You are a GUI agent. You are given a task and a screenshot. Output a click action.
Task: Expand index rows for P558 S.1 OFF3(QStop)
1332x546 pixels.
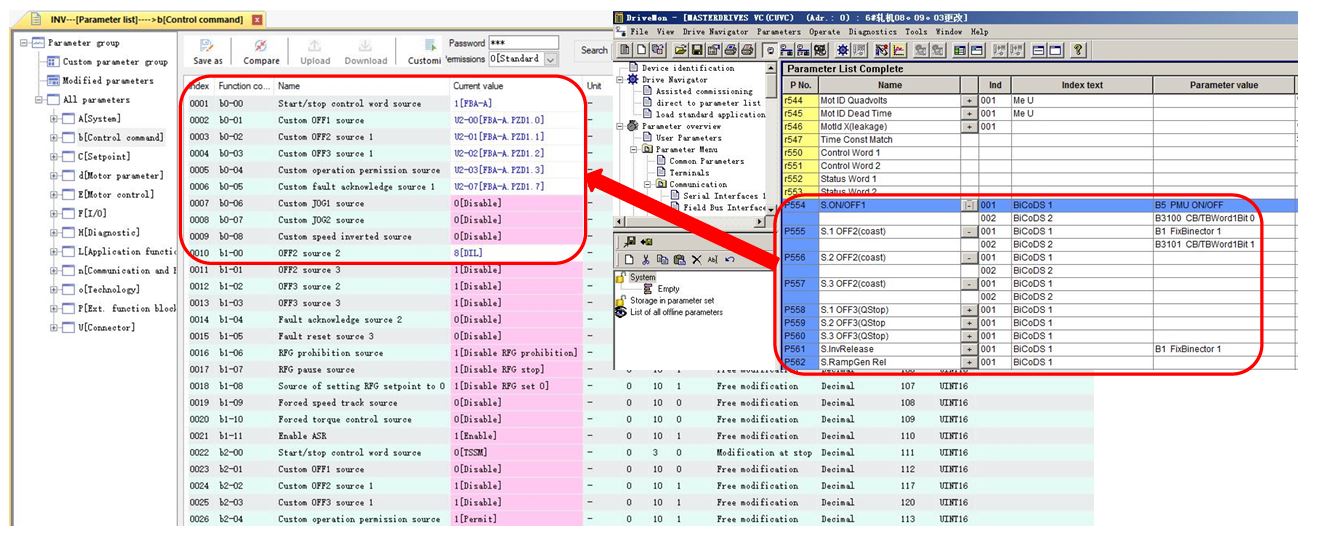(968, 310)
